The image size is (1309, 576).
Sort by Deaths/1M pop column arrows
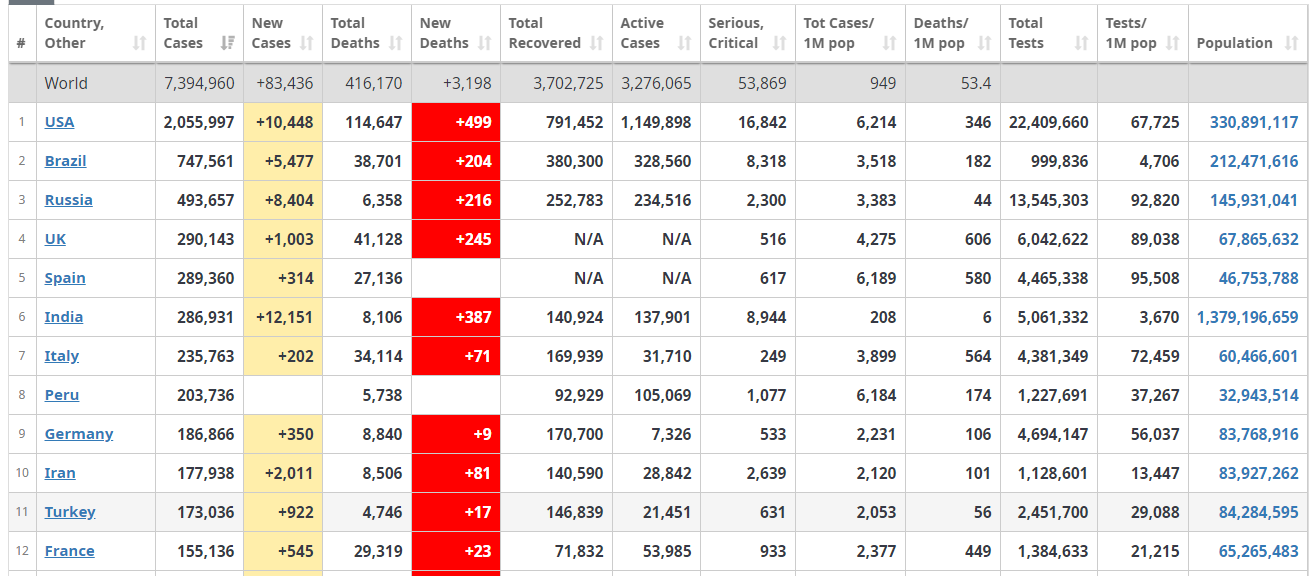[x=985, y=43]
